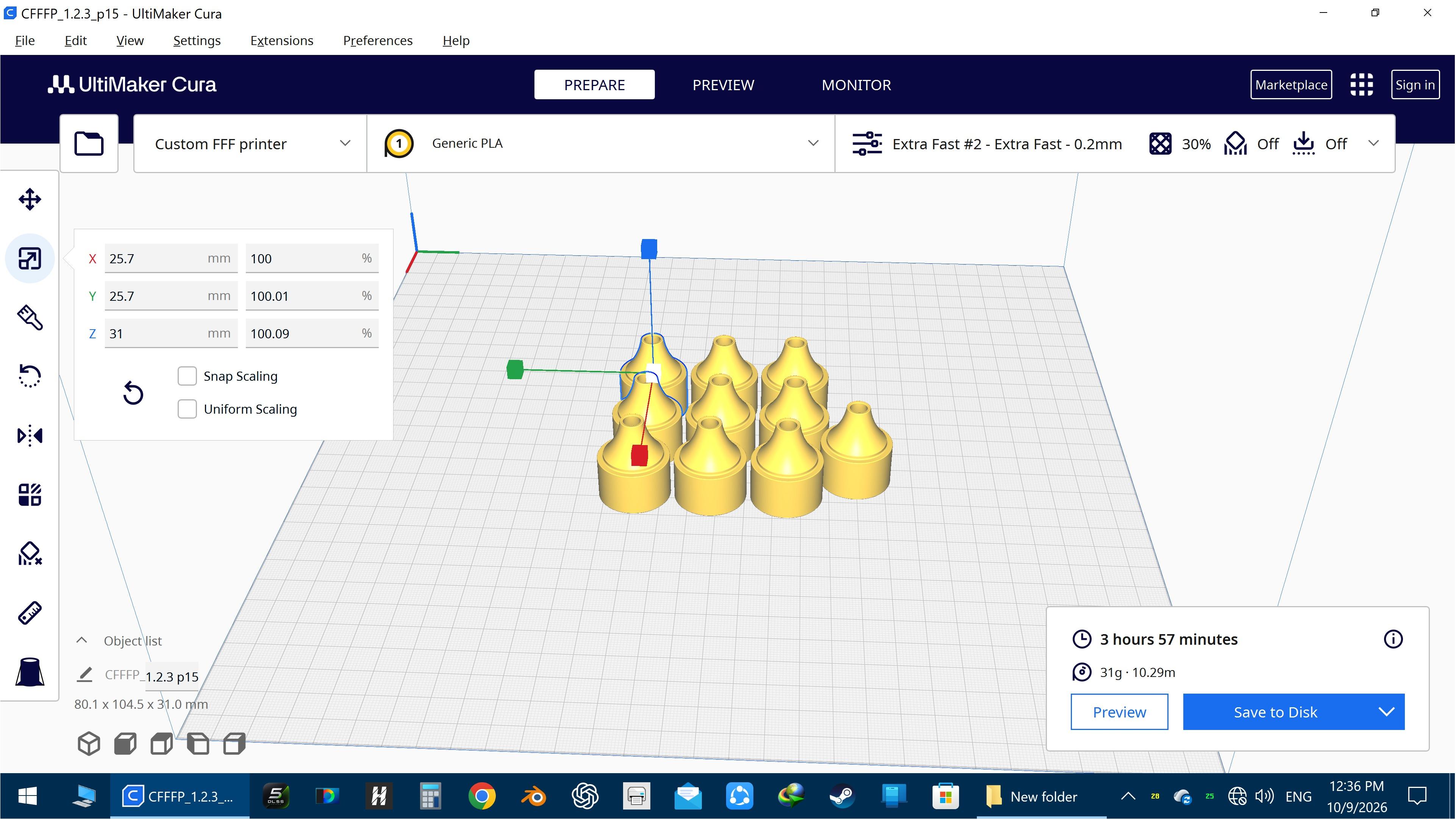Viewport: 1456px width, 819px height.
Task: Open file with the folder icon
Action: [89, 144]
